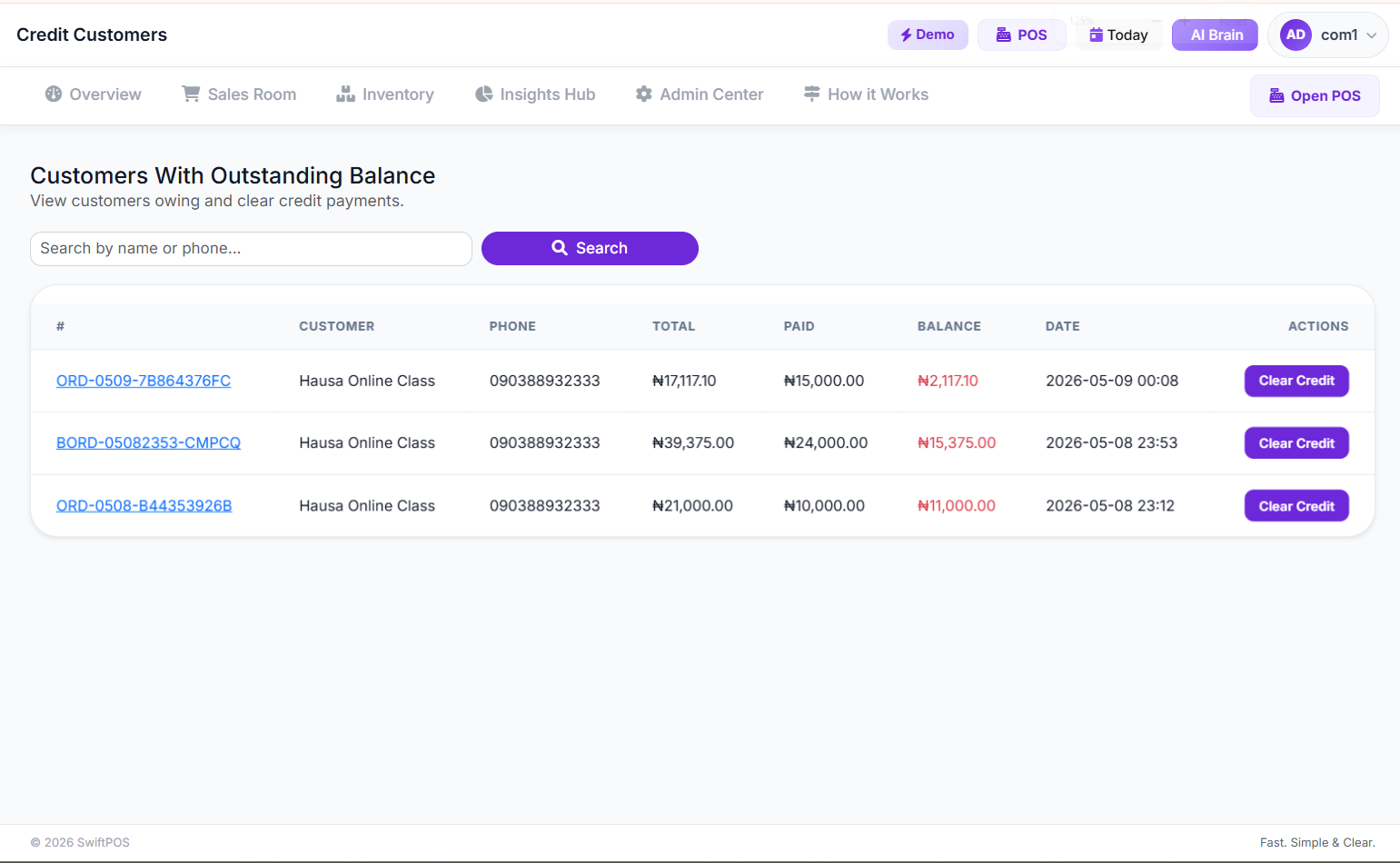The height and width of the screenshot is (863, 1400).
Task: Click paid amount ₦15,000.00
Action: 824,381
